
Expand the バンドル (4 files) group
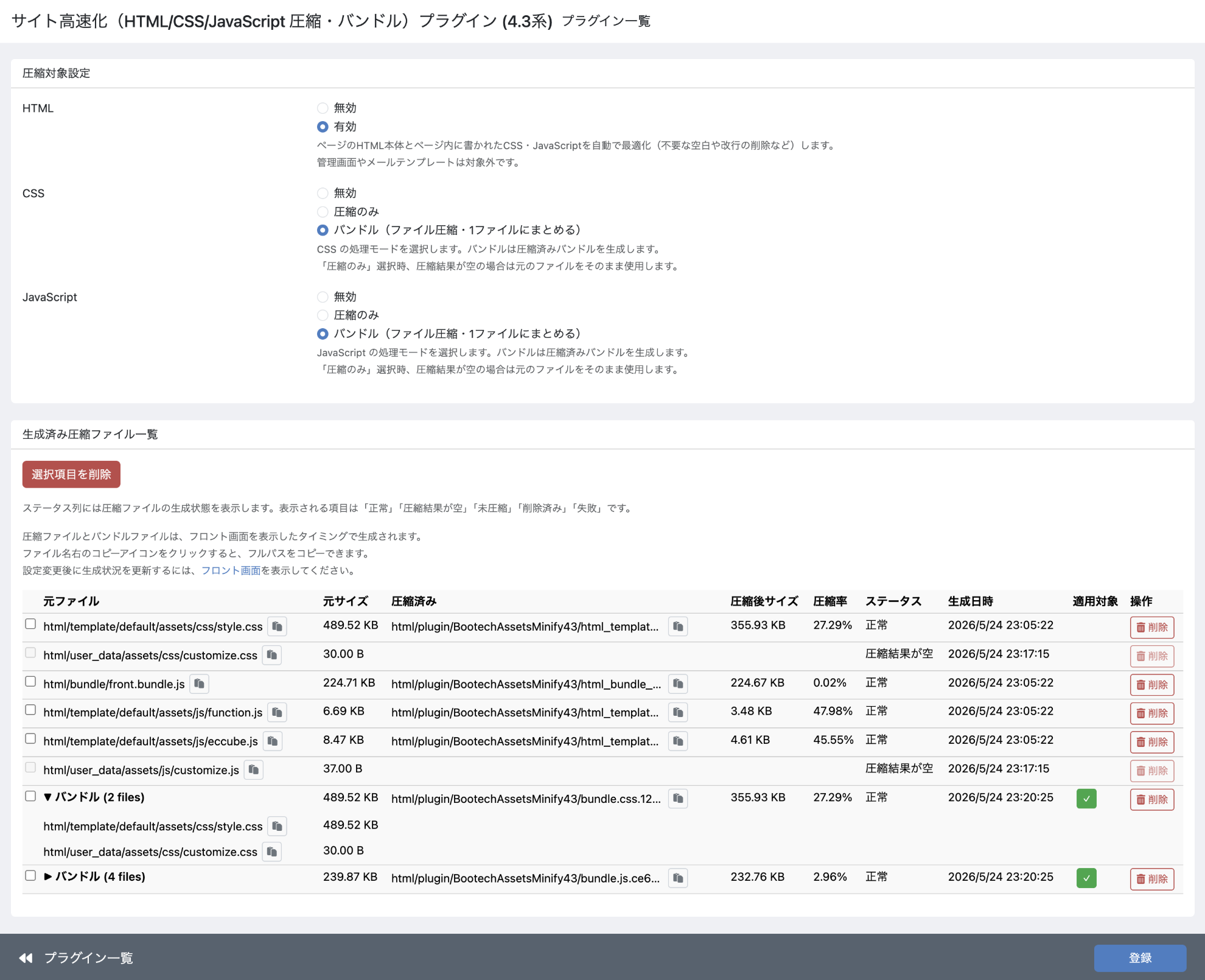tap(47, 877)
